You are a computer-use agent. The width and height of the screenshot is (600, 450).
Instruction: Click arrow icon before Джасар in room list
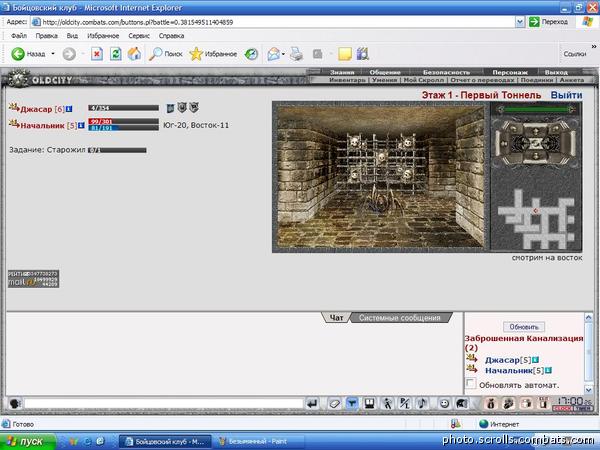click(x=472, y=359)
